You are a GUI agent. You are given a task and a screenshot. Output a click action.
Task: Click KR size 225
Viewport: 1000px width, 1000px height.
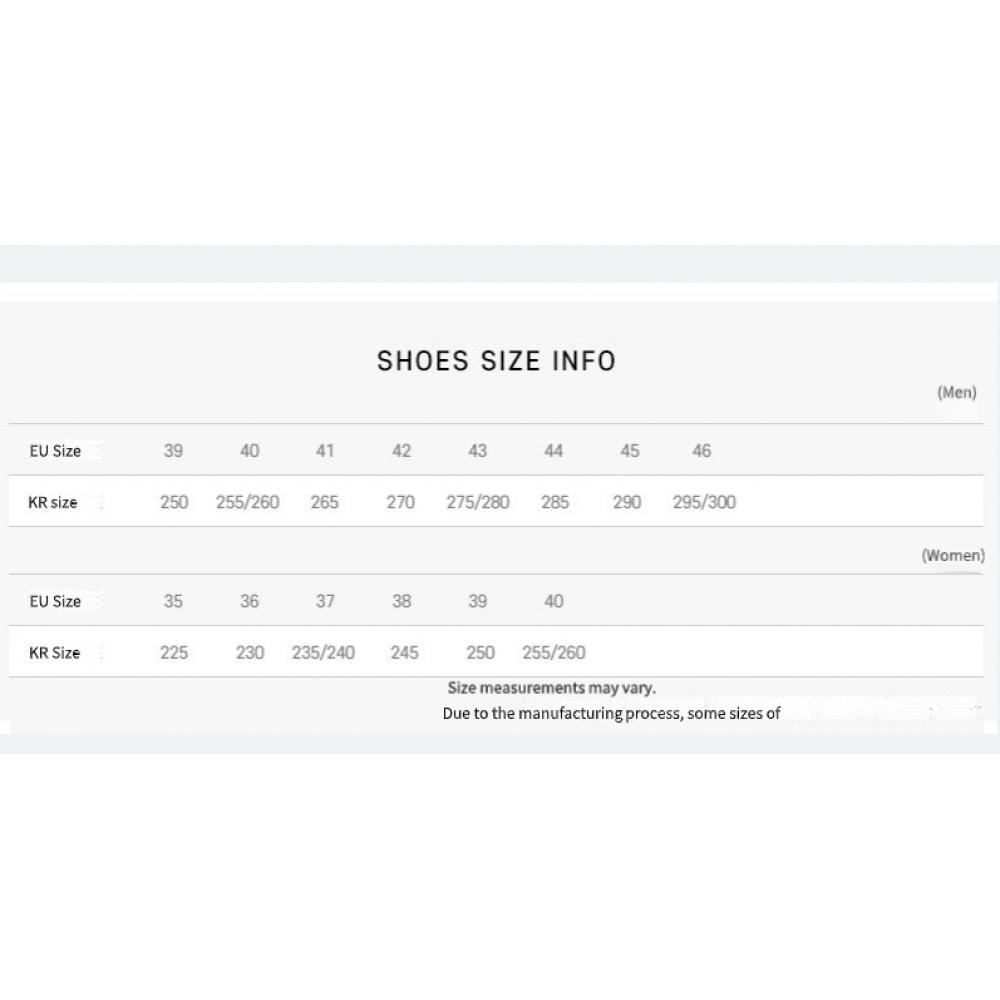pos(173,653)
